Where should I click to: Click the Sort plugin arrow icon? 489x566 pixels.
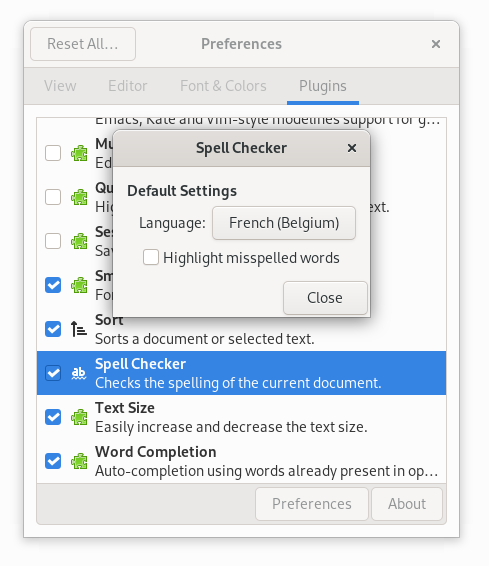[x=79, y=329]
